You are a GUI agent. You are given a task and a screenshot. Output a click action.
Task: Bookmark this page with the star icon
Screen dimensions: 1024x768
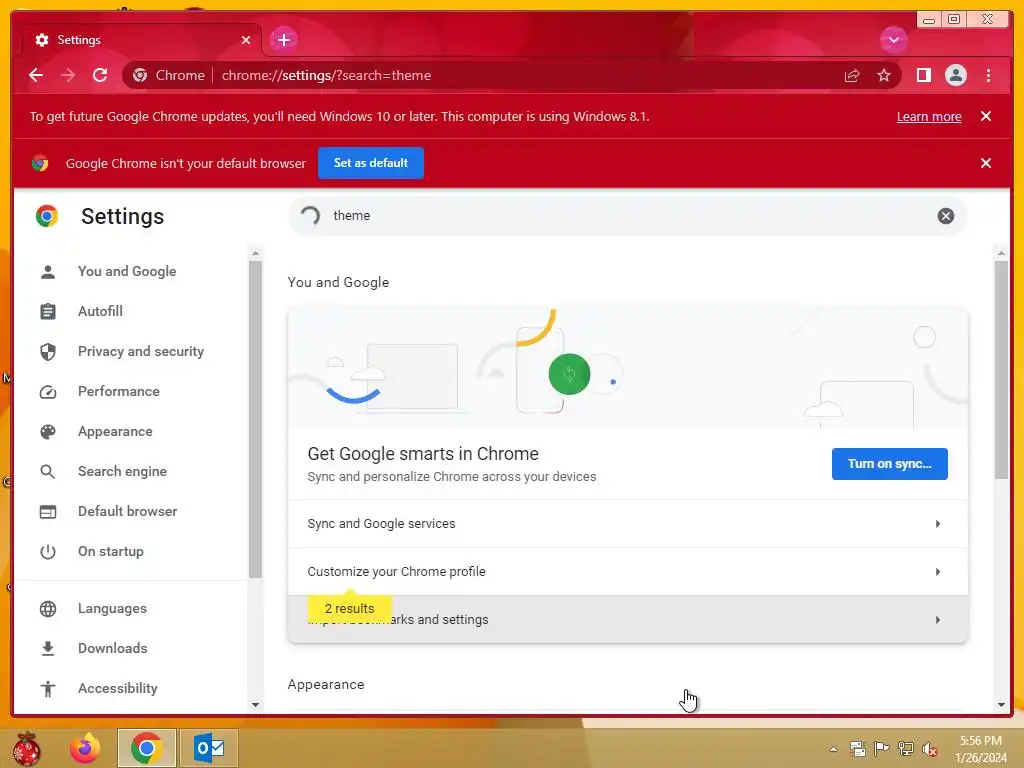(884, 75)
